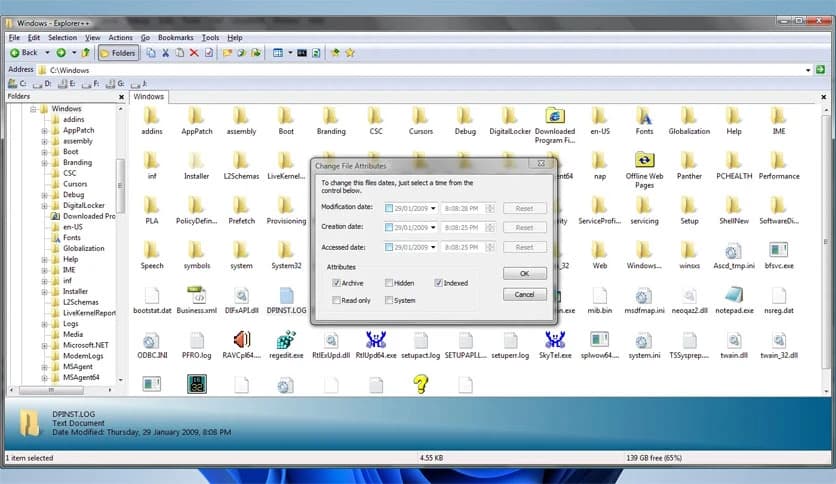Select the RAVCpl64 speaker icon file

pos(242,339)
